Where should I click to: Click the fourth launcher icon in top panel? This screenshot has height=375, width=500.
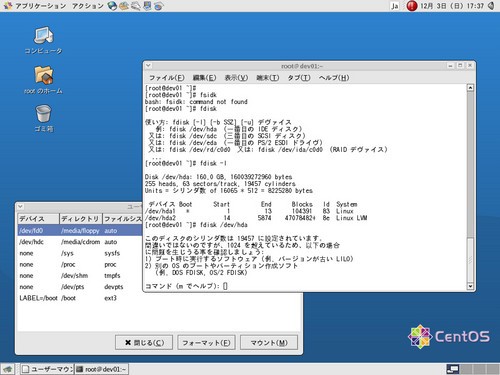(147, 6)
